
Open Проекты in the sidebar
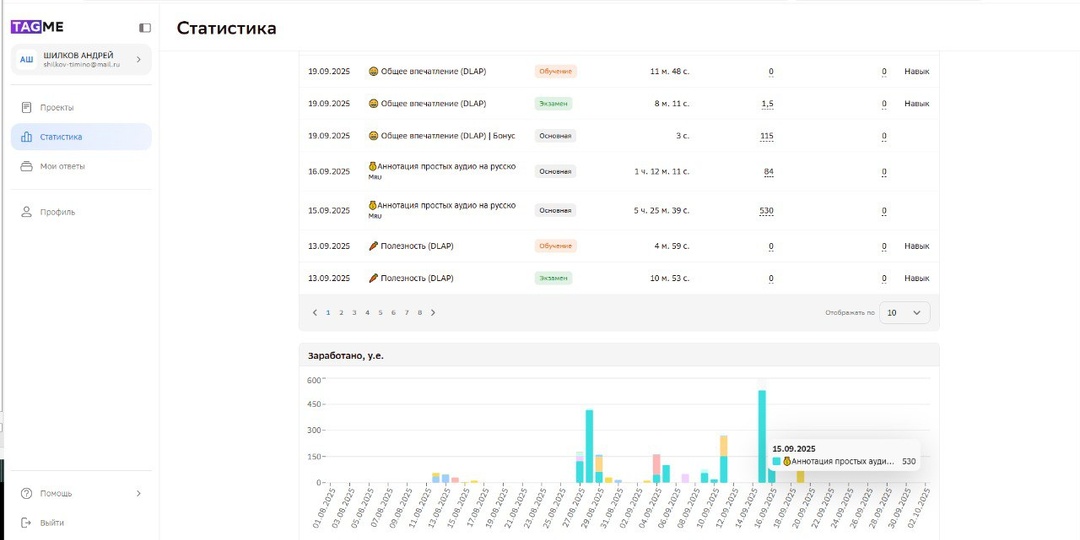[81, 107]
